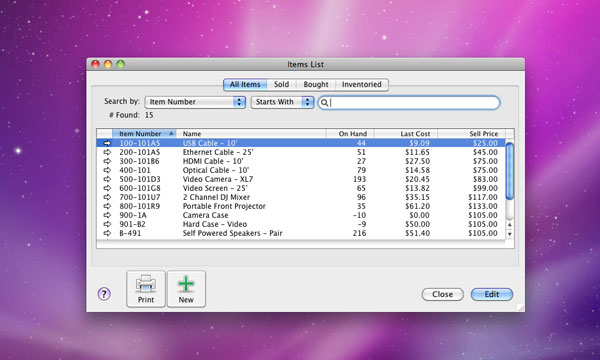Select the 'Portable Front Projector' item name
Image resolution: width=600 pixels, height=360 pixels.
pyautogui.click(x=224, y=206)
